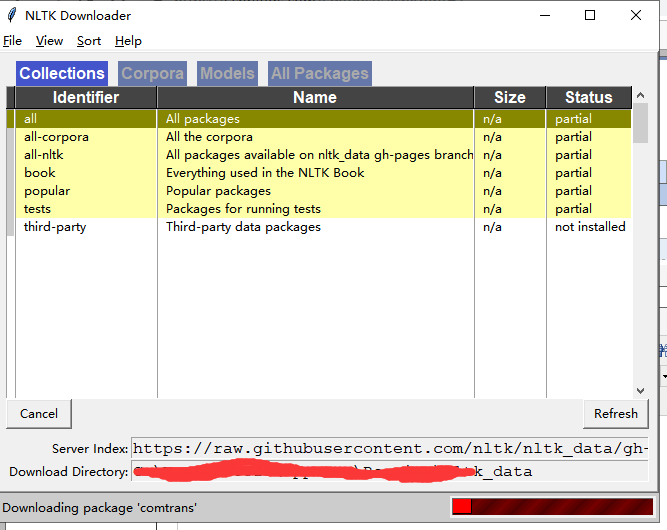Screen dimensions: 667x530
Task: Click the table's vertical scrollbar thumb
Action: tap(640, 123)
